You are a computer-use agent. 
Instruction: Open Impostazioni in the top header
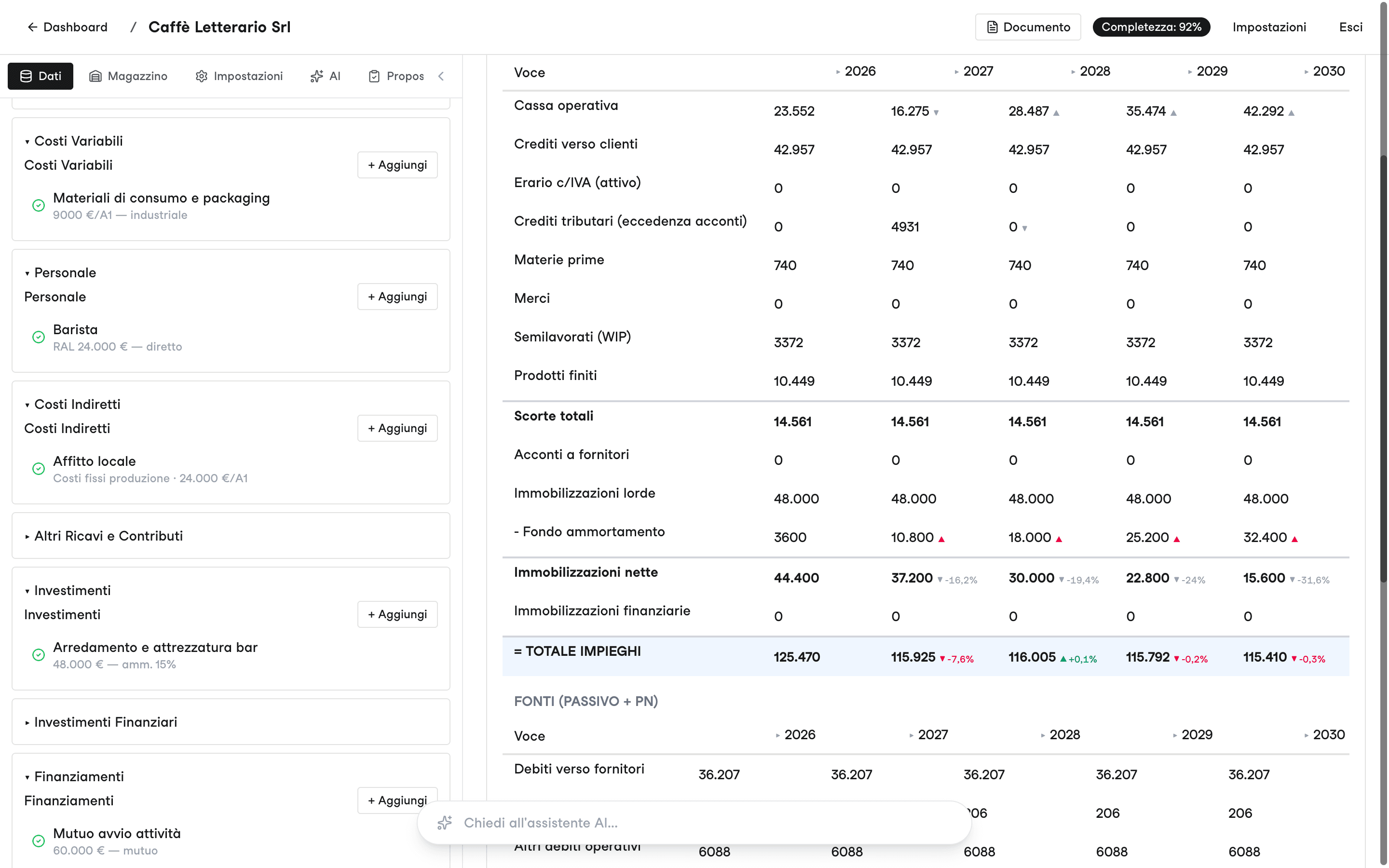click(1269, 27)
